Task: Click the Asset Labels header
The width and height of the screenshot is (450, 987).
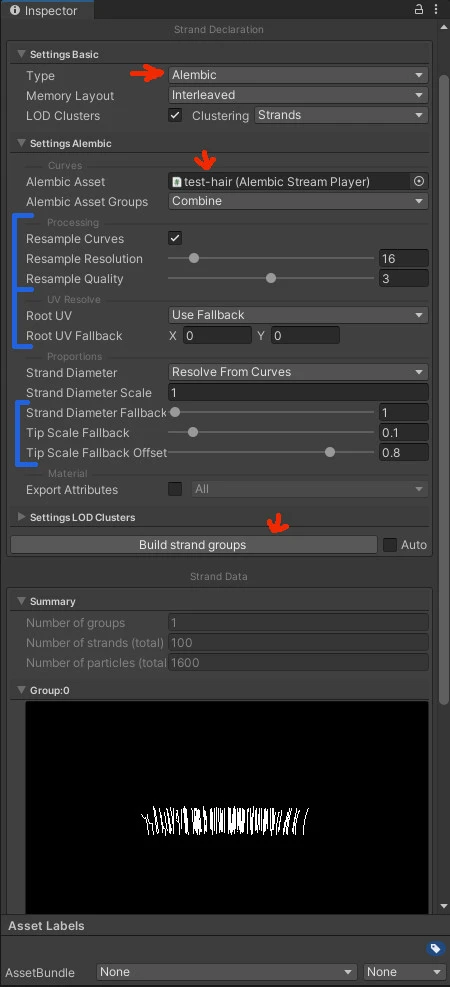Action: 46,926
